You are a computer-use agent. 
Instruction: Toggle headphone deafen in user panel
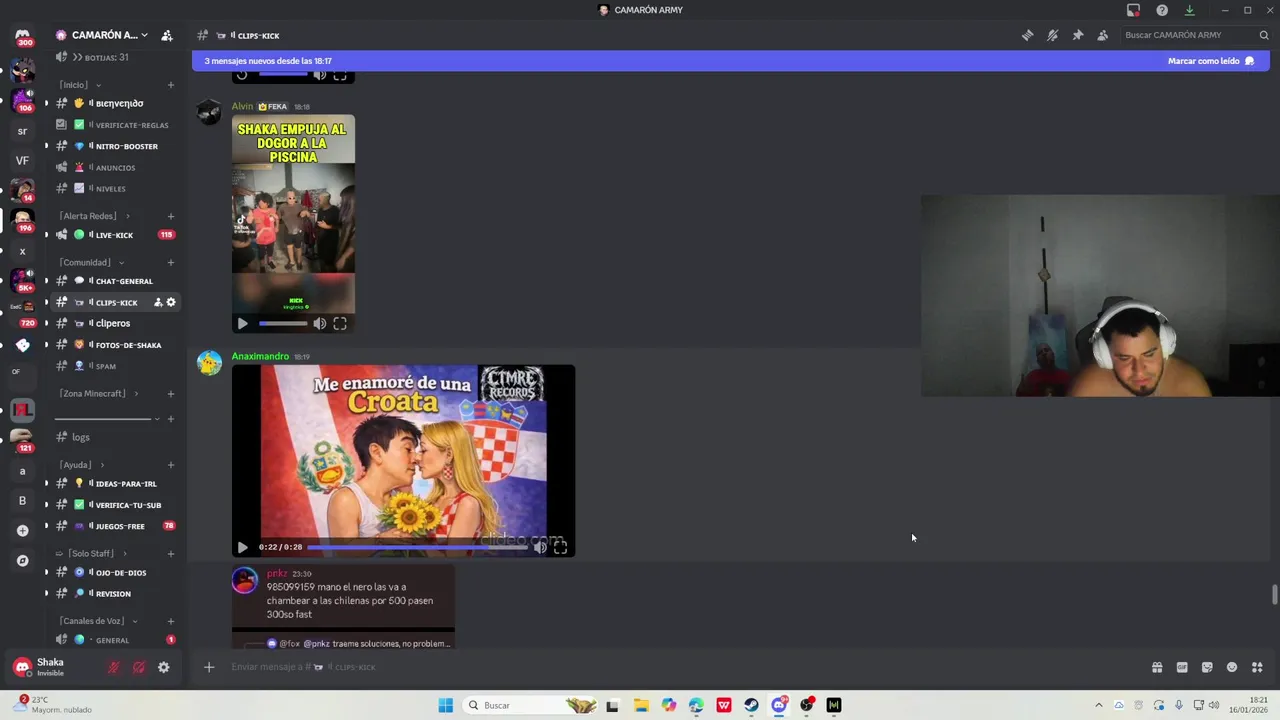pyautogui.click(x=139, y=667)
